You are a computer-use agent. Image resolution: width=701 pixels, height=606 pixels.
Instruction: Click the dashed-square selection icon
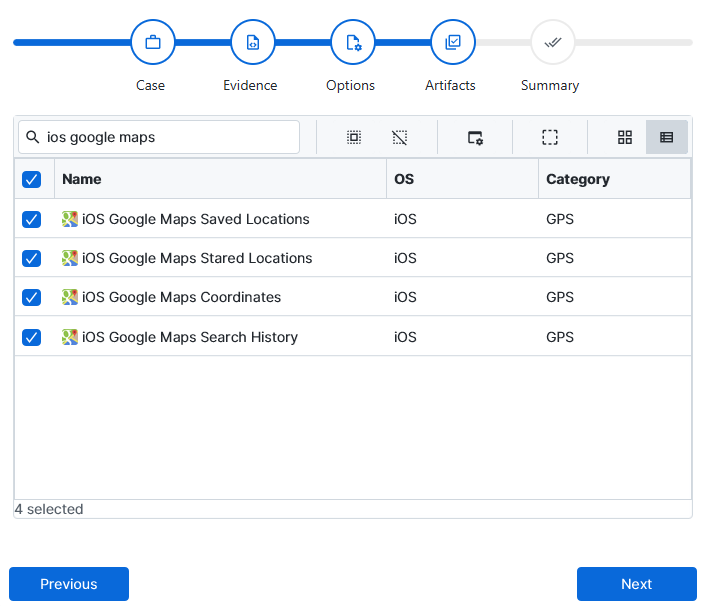point(550,137)
